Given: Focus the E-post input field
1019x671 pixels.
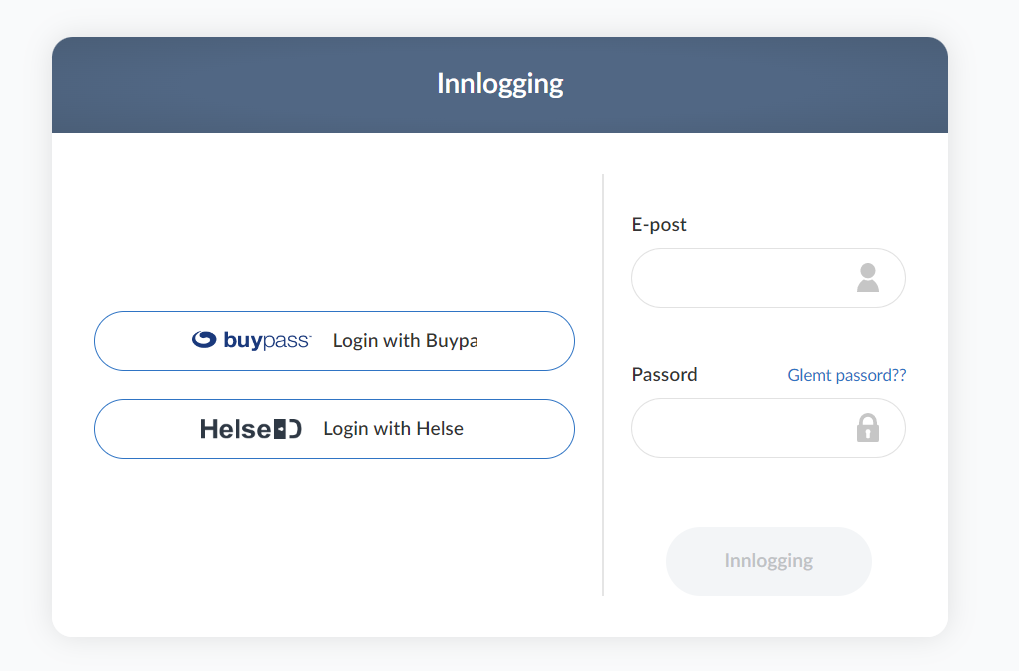Looking at the screenshot, I should tap(768, 278).
